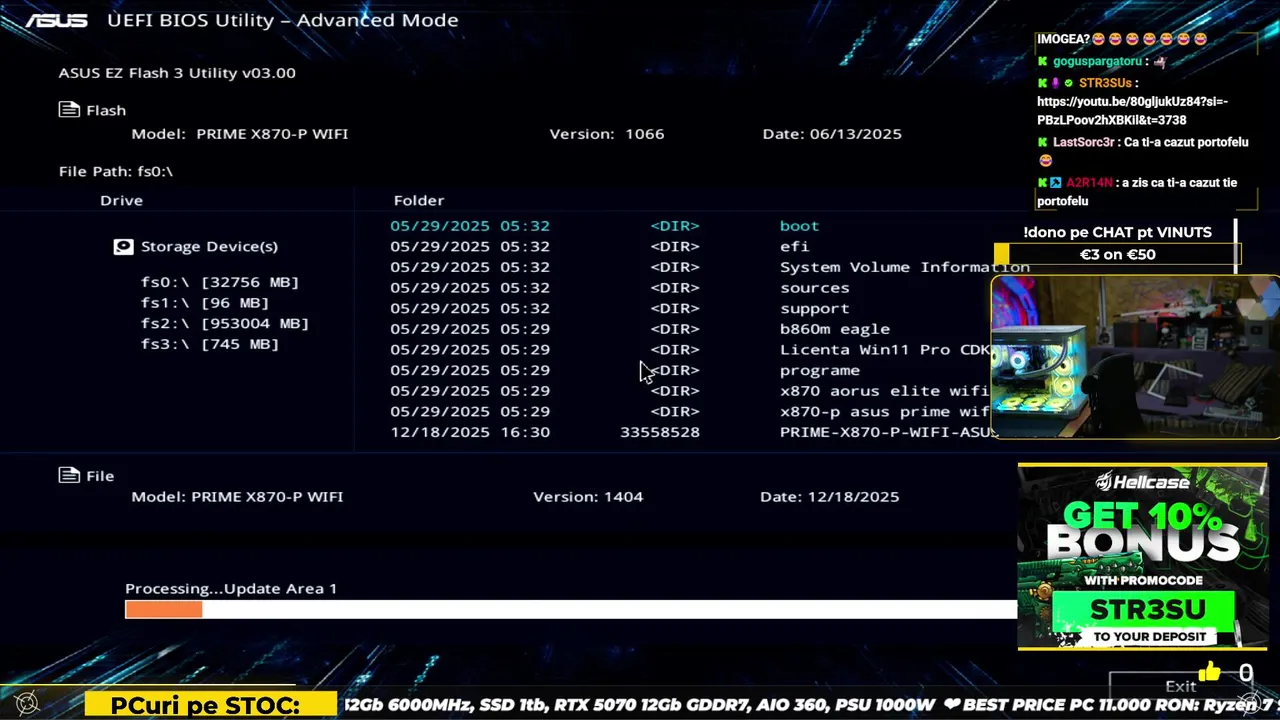Click the webcam video overlay
This screenshot has width=1280, height=720.
pyautogui.click(x=1135, y=357)
